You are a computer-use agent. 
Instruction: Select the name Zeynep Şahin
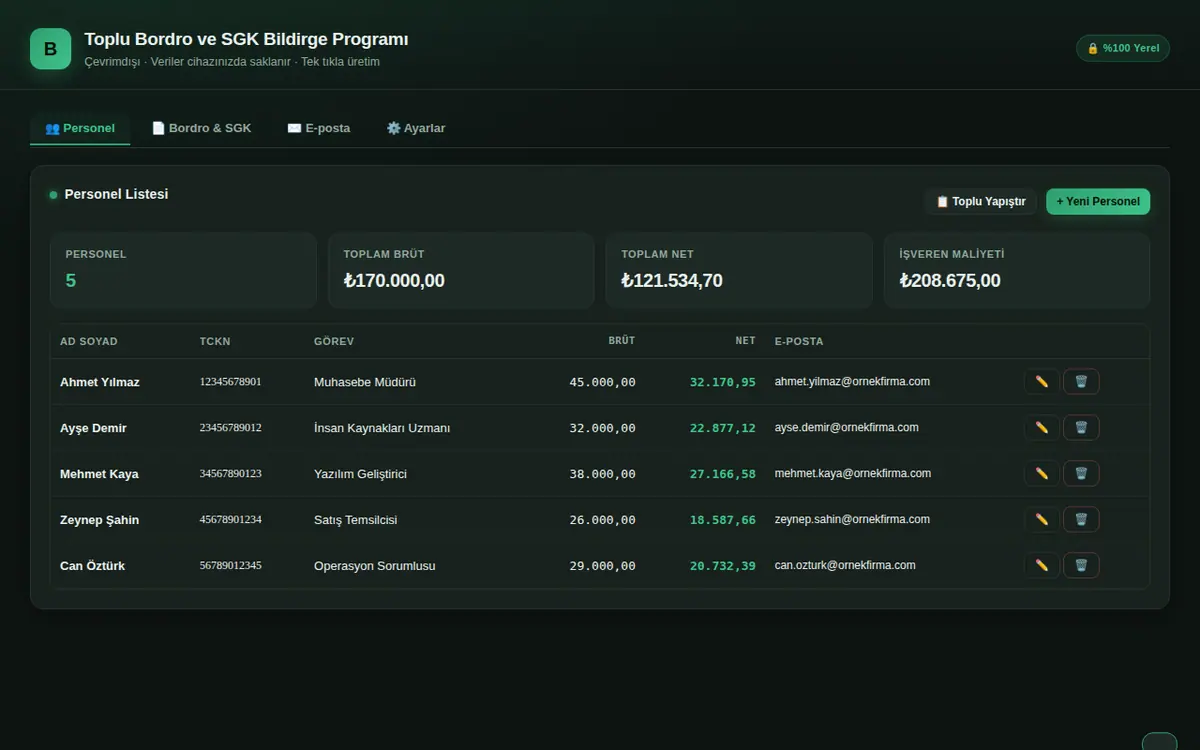coord(100,520)
